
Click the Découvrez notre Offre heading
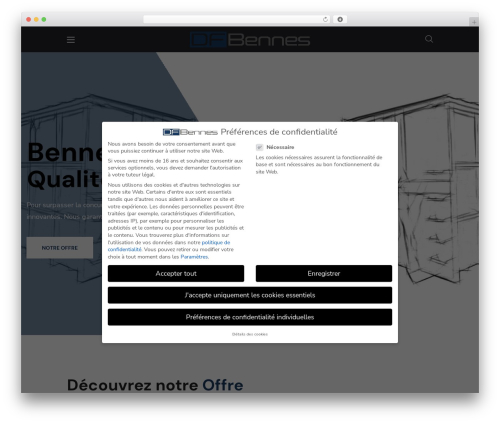pos(155,385)
